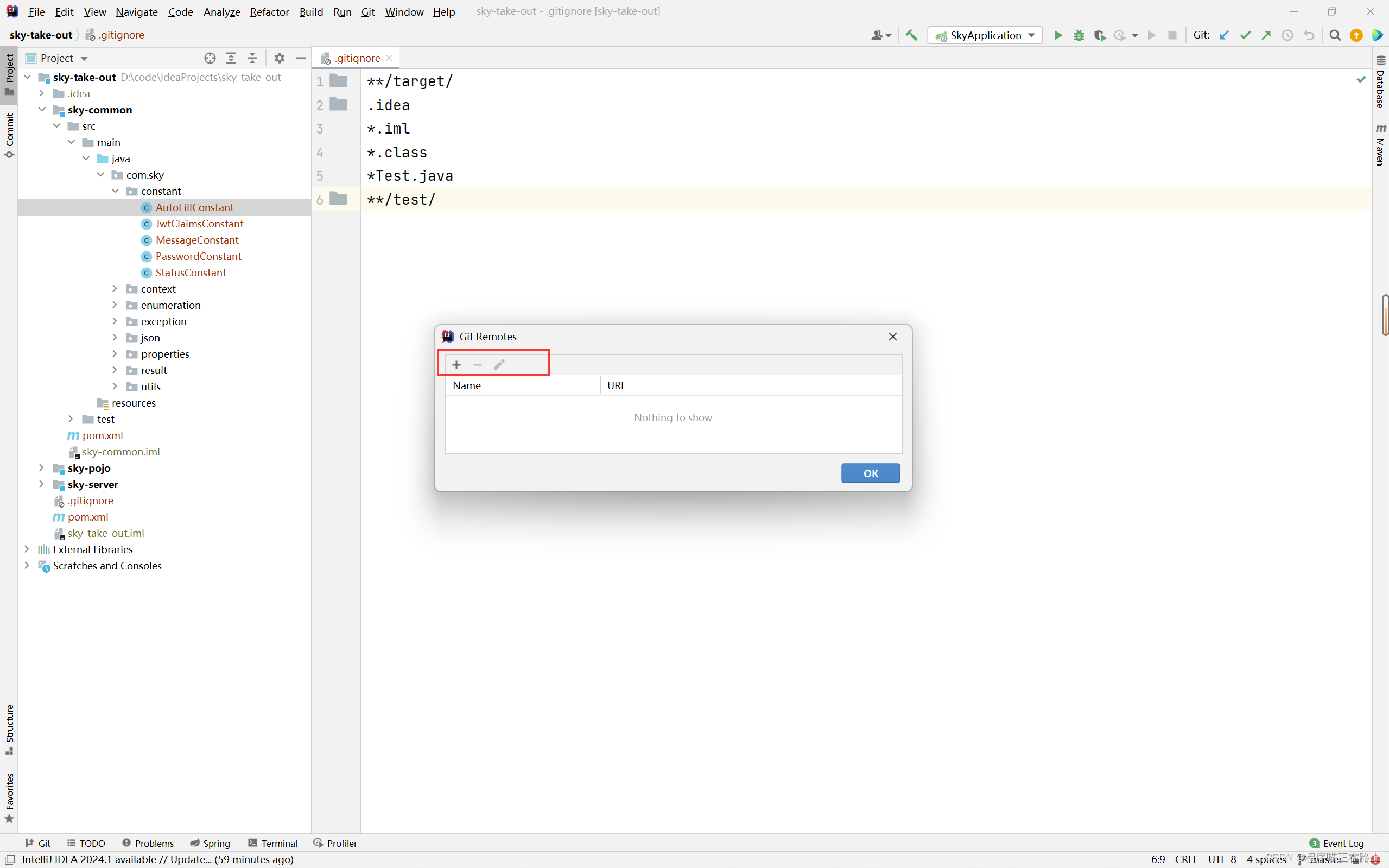The image size is (1389, 868).
Task: Open the Terminal tab at bottom
Action: (x=273, y=842)
